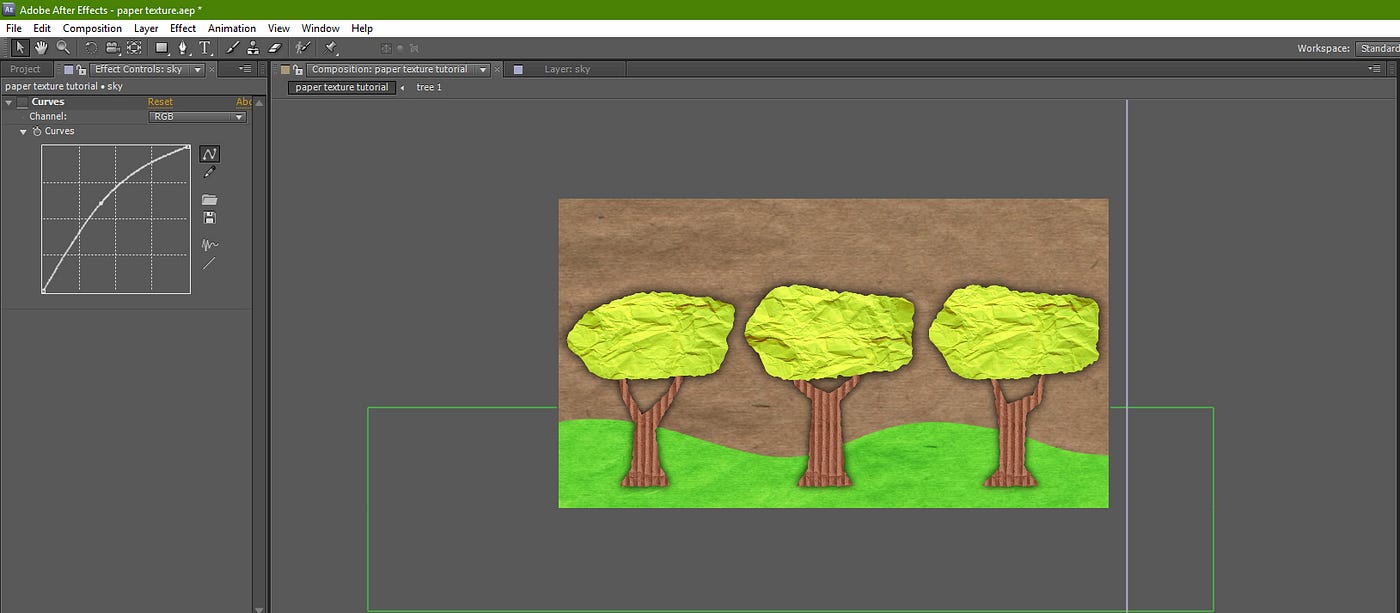Select the Zoom magnifier tool
The width and height of the screenshot is (1400, 613).
pos(63,48)
